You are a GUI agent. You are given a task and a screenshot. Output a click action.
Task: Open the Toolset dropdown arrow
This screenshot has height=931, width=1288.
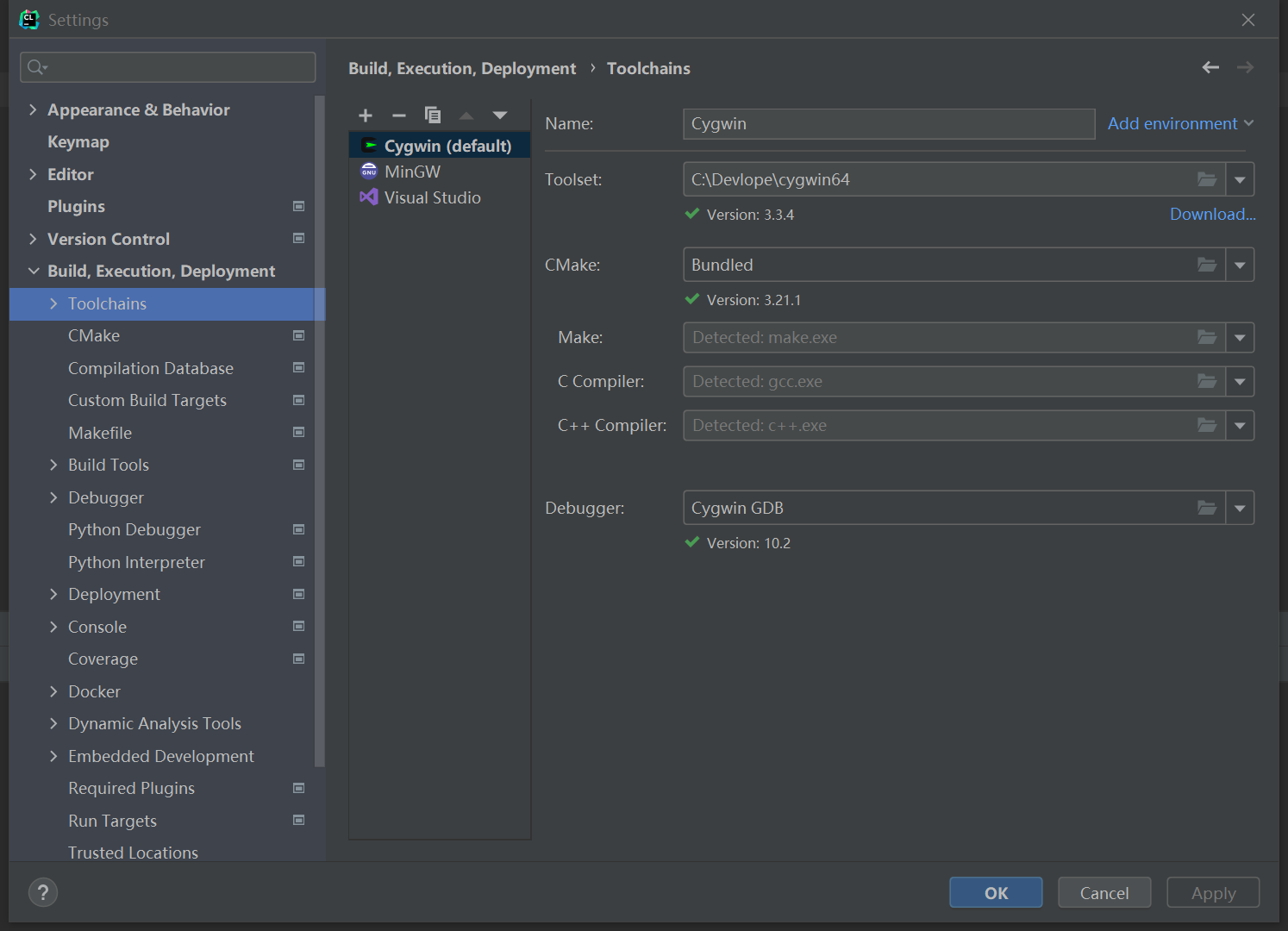pyautogui.click(x=1240, y=179)
